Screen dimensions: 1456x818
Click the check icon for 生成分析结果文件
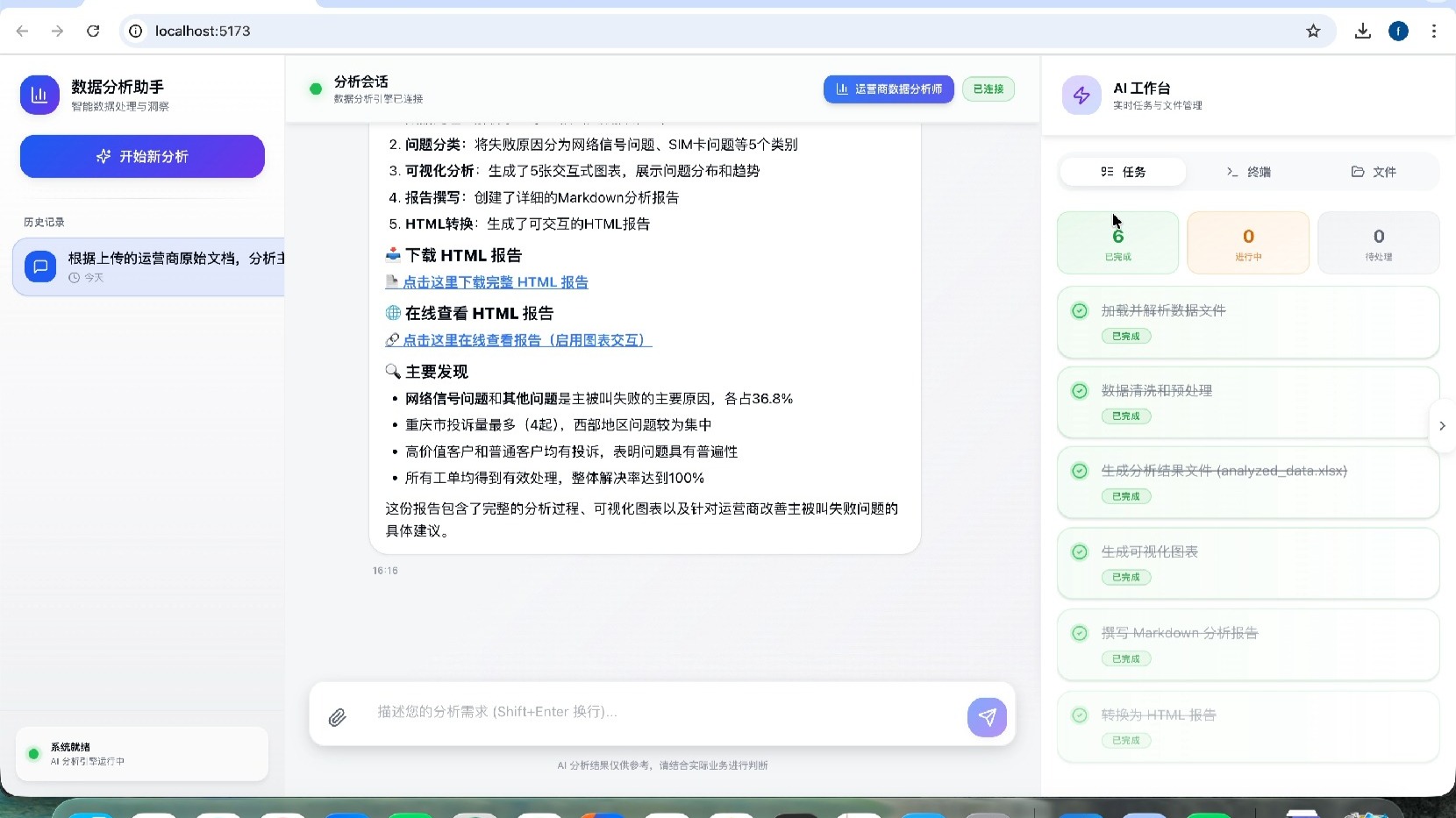coord(1080,471)
